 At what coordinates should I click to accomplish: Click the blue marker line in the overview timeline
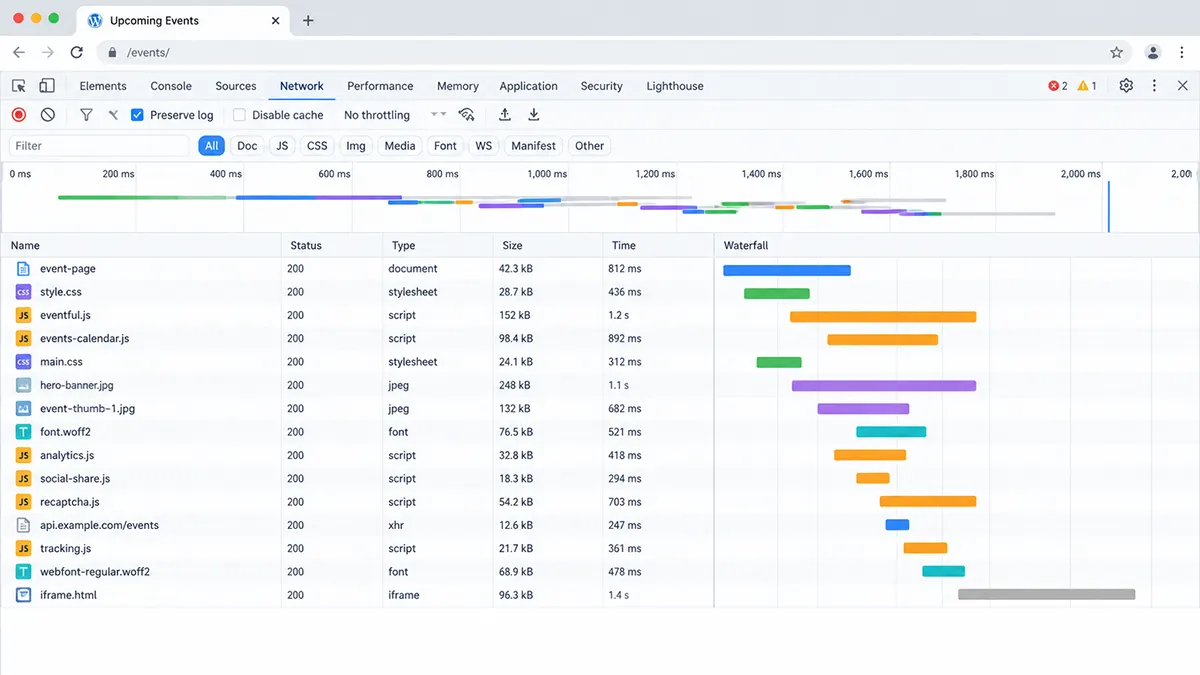coord(1108,207)
